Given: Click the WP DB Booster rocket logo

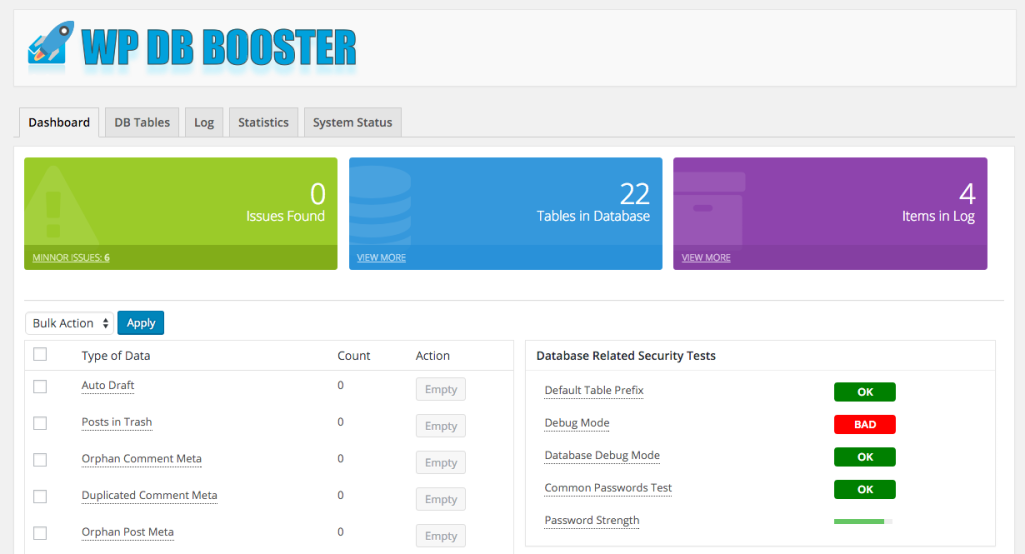Looking at the screenshot, I should click(50, 44).
